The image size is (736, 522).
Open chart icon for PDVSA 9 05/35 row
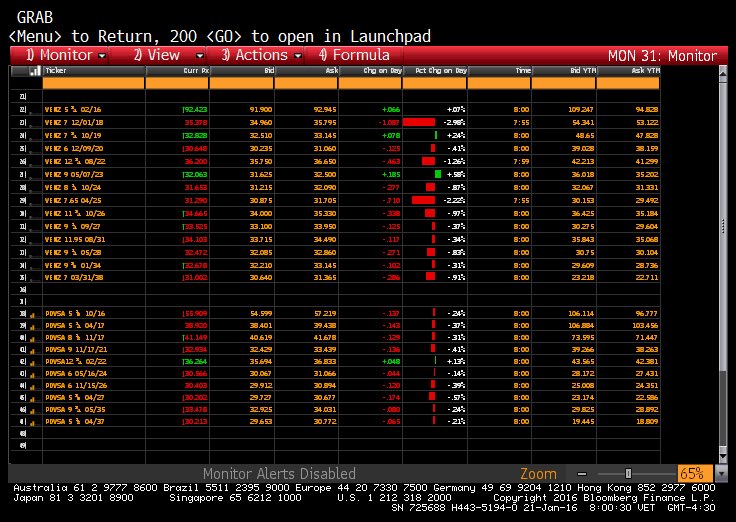[33, 411]
